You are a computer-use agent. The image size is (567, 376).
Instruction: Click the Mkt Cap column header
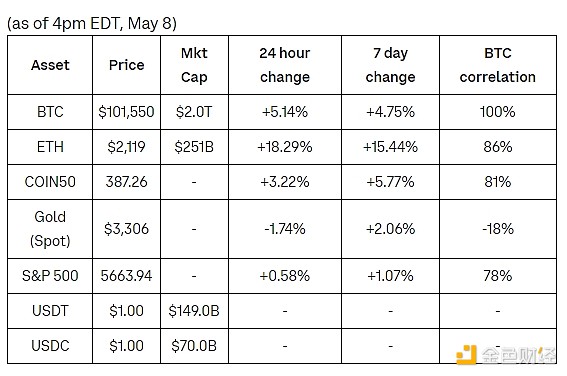pyautogui.click(x=194, y=65)
